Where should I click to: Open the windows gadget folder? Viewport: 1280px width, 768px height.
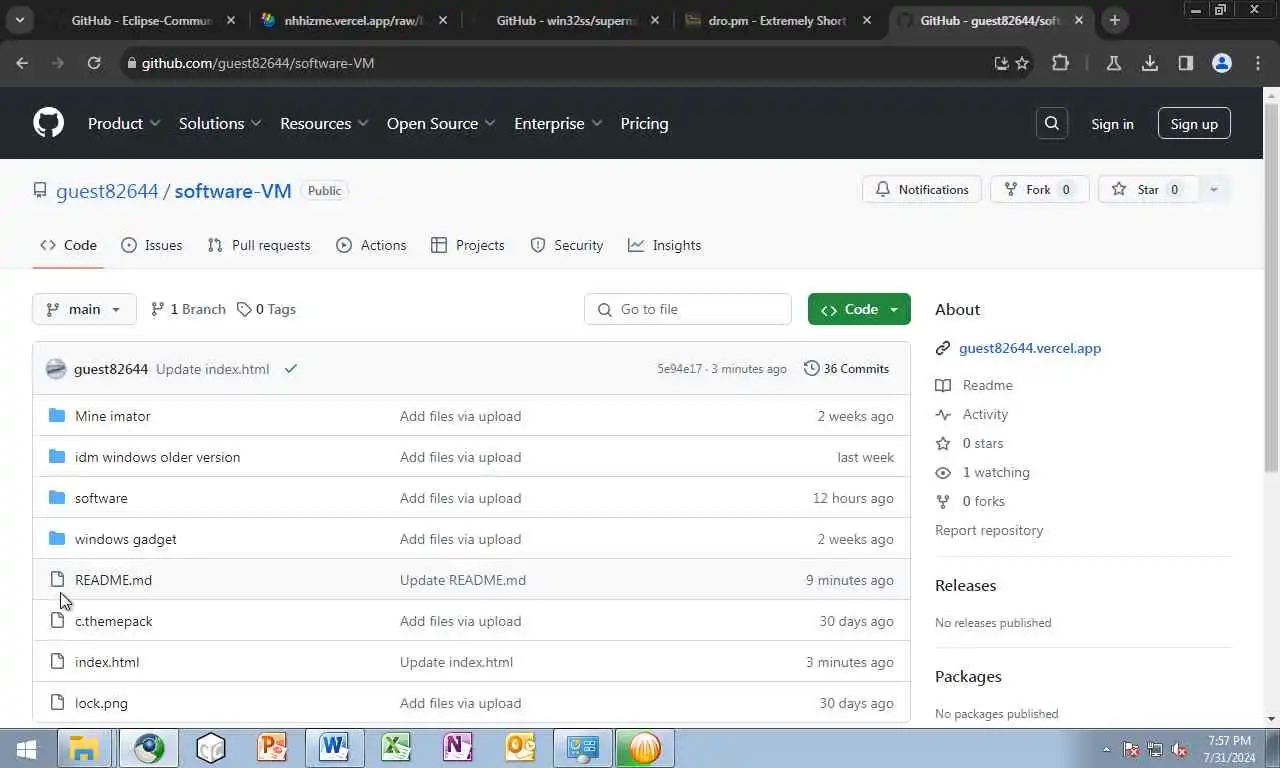[x=125, y=539]
